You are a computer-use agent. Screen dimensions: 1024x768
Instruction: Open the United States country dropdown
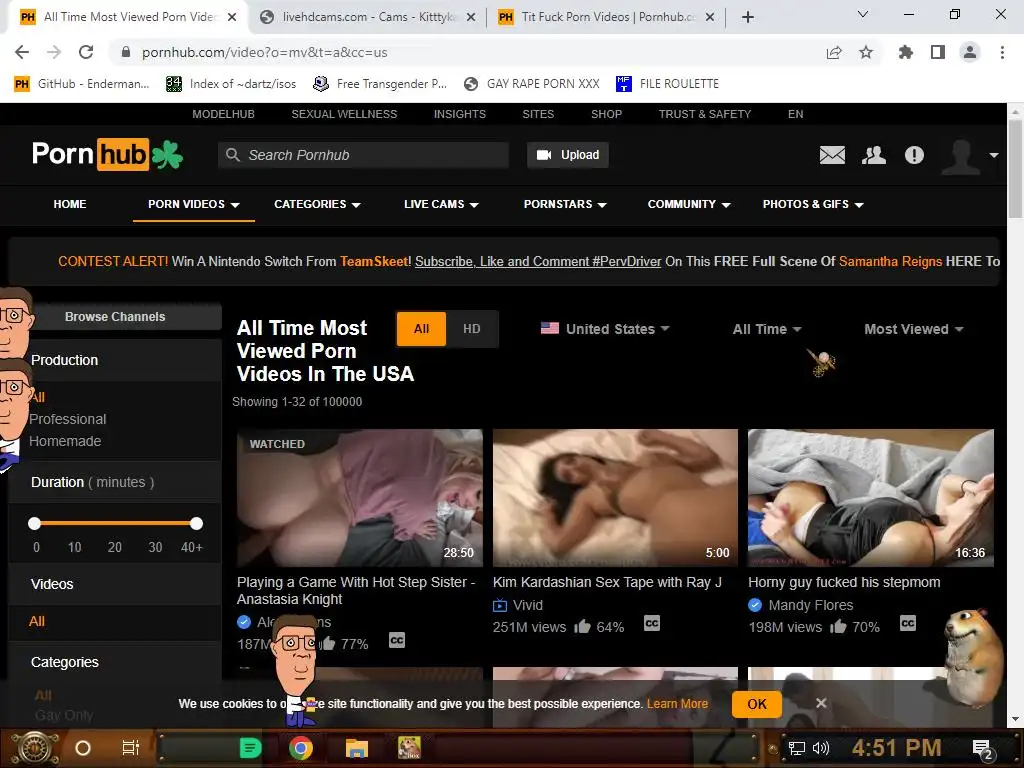click(605, 329)
